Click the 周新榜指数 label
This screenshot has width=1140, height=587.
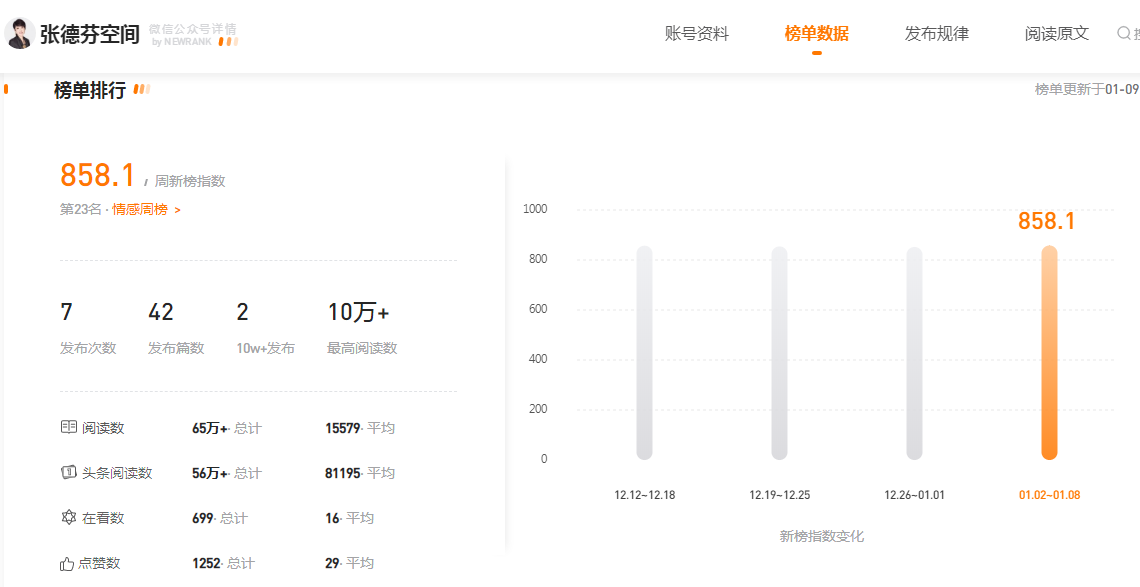coord(190,181)
